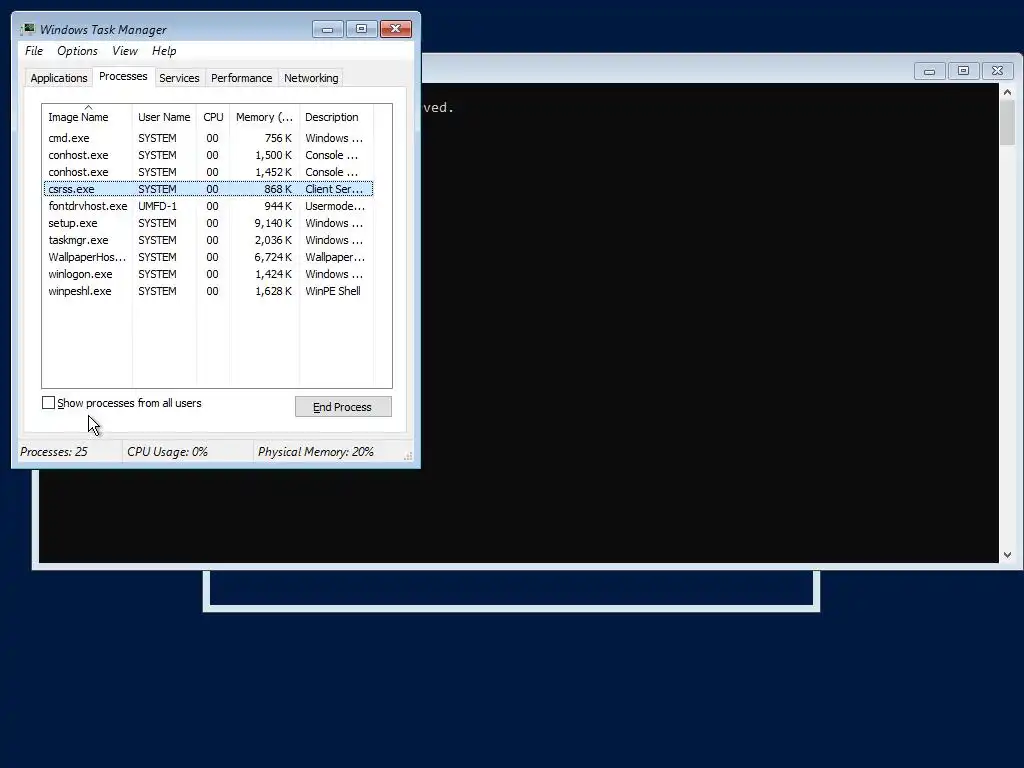Open the Options menu
This screenshot has height=768, width=1024.
pyautogui.click(x=77, y=51)
